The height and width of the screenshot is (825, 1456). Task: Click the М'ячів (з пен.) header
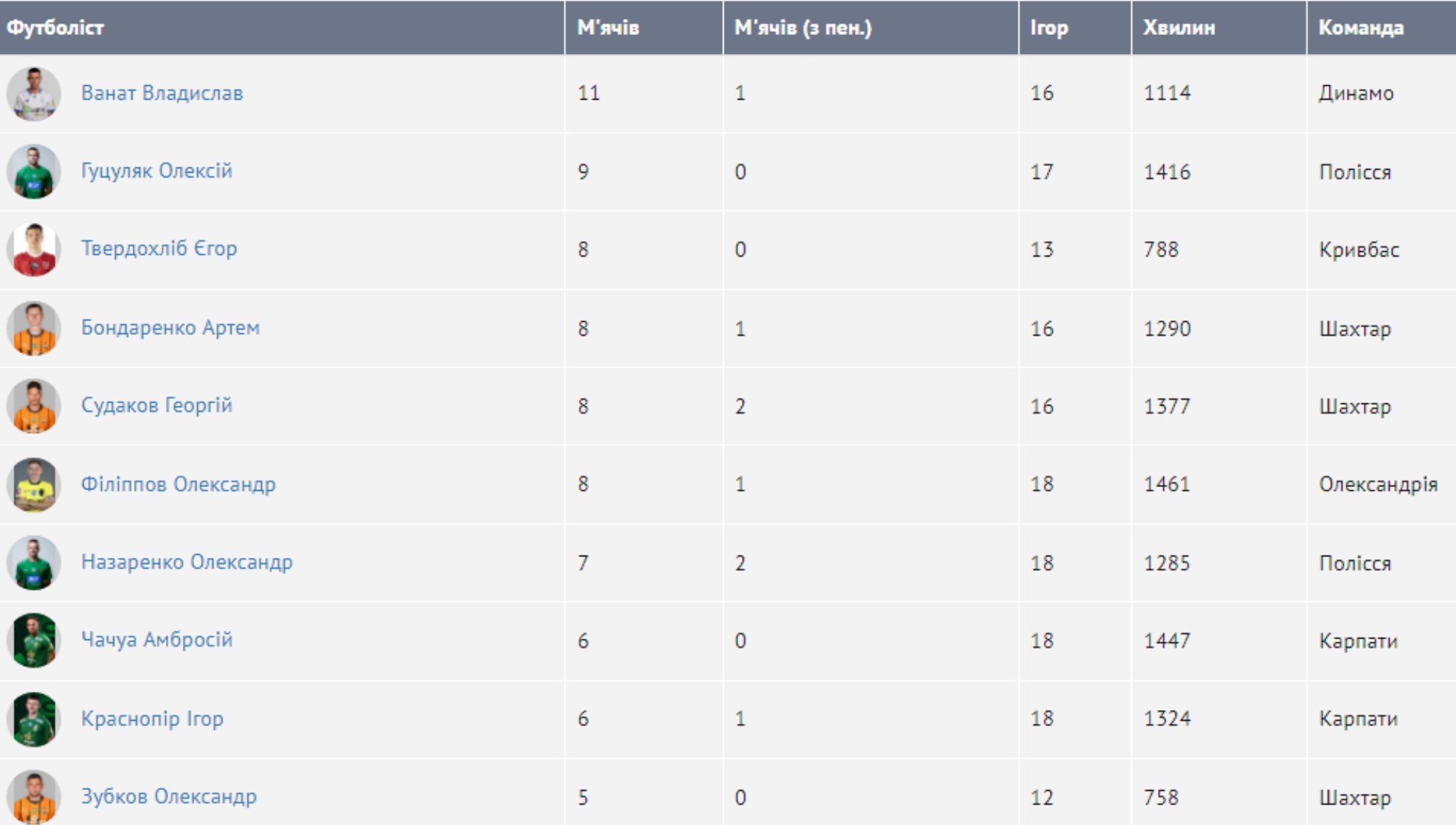(x=802, y=28)
